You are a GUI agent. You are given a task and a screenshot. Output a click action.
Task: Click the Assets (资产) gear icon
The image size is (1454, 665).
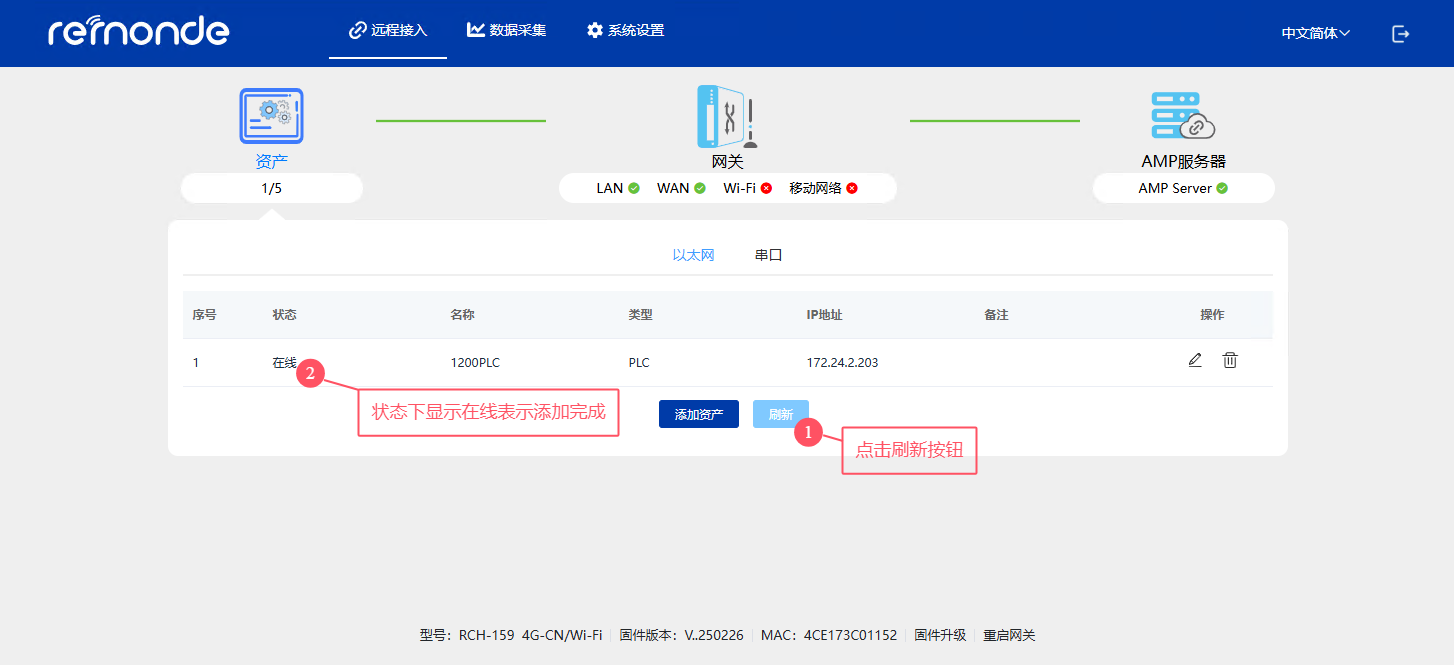[x=271, y=116]
